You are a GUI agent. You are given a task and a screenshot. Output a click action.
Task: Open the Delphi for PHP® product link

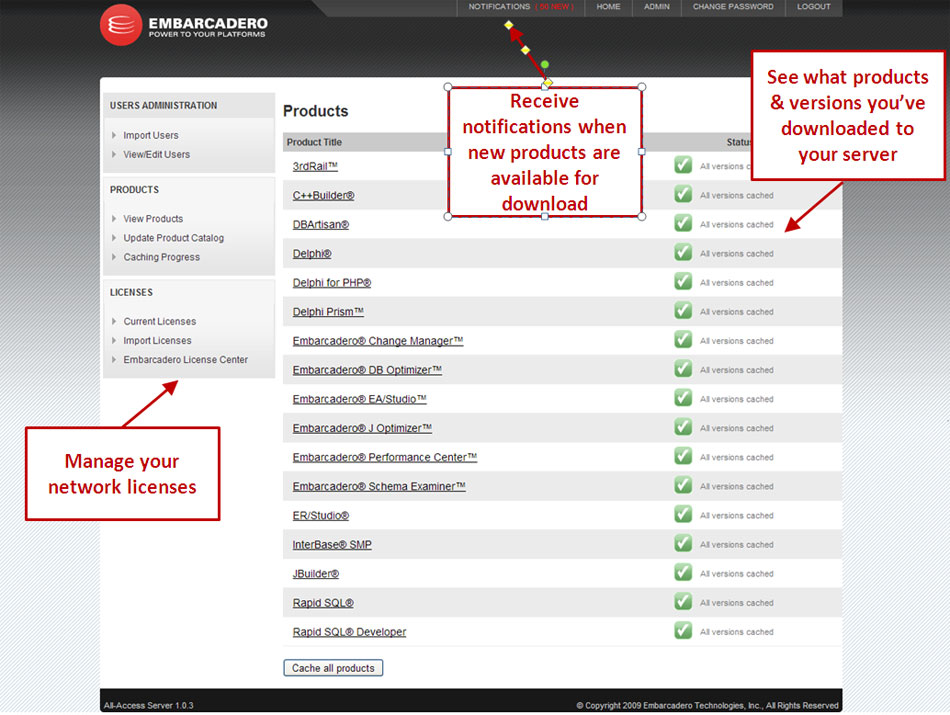coord(331,282)
